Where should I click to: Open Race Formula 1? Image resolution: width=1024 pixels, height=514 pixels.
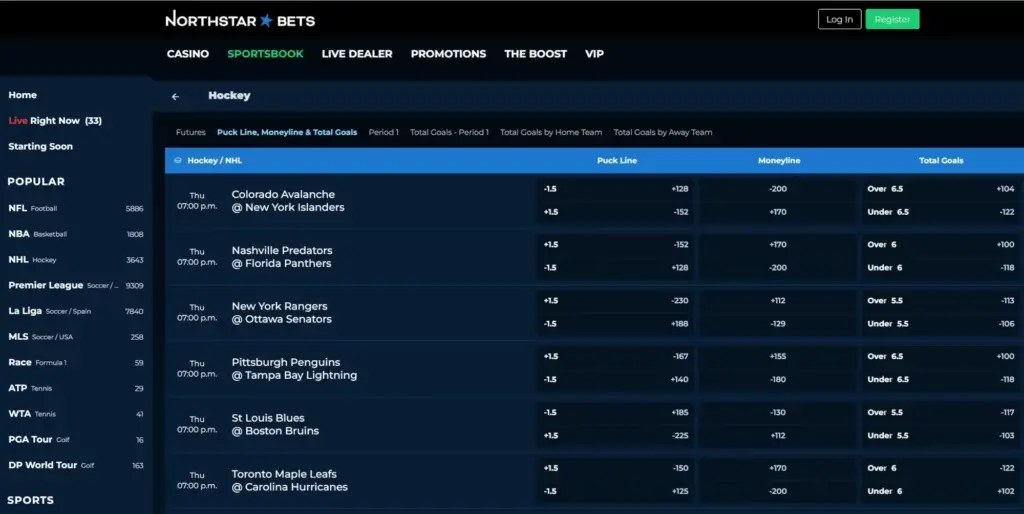click(76, 362)
